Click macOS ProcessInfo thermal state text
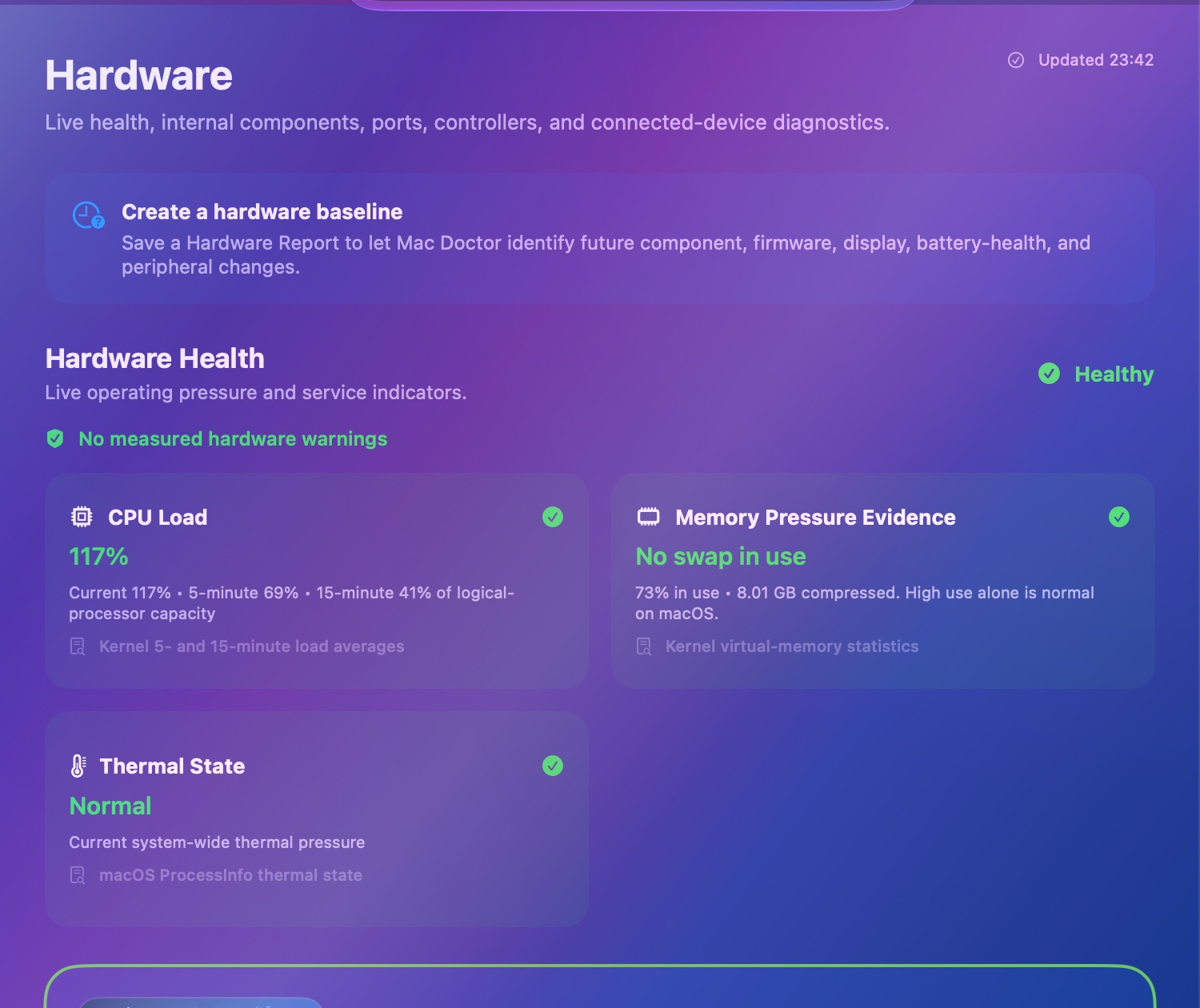1200x1008 pixels. pyautogui.click(x=230, y=875)
